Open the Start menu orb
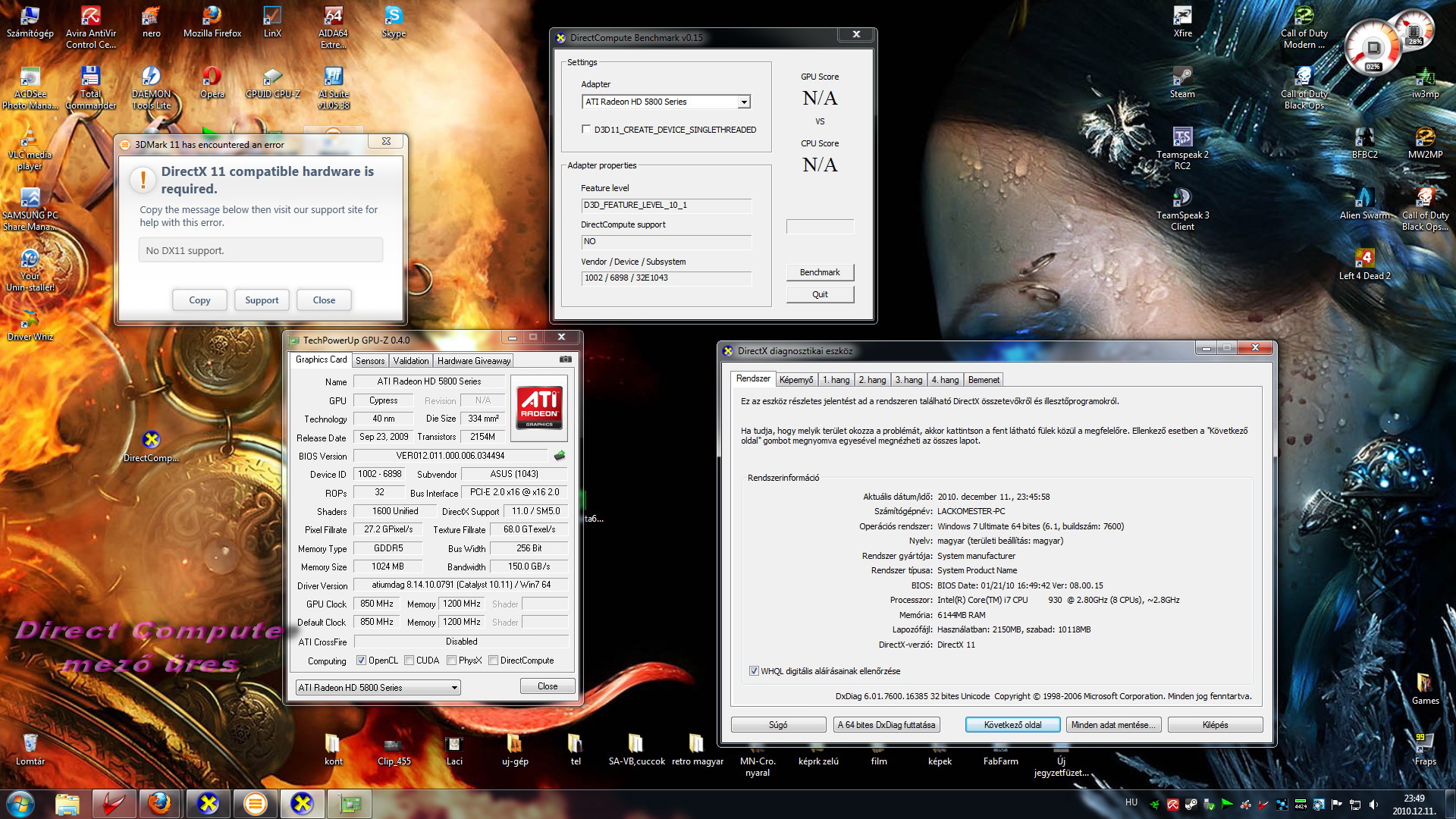1456x819 pixels. pos(20,804)
